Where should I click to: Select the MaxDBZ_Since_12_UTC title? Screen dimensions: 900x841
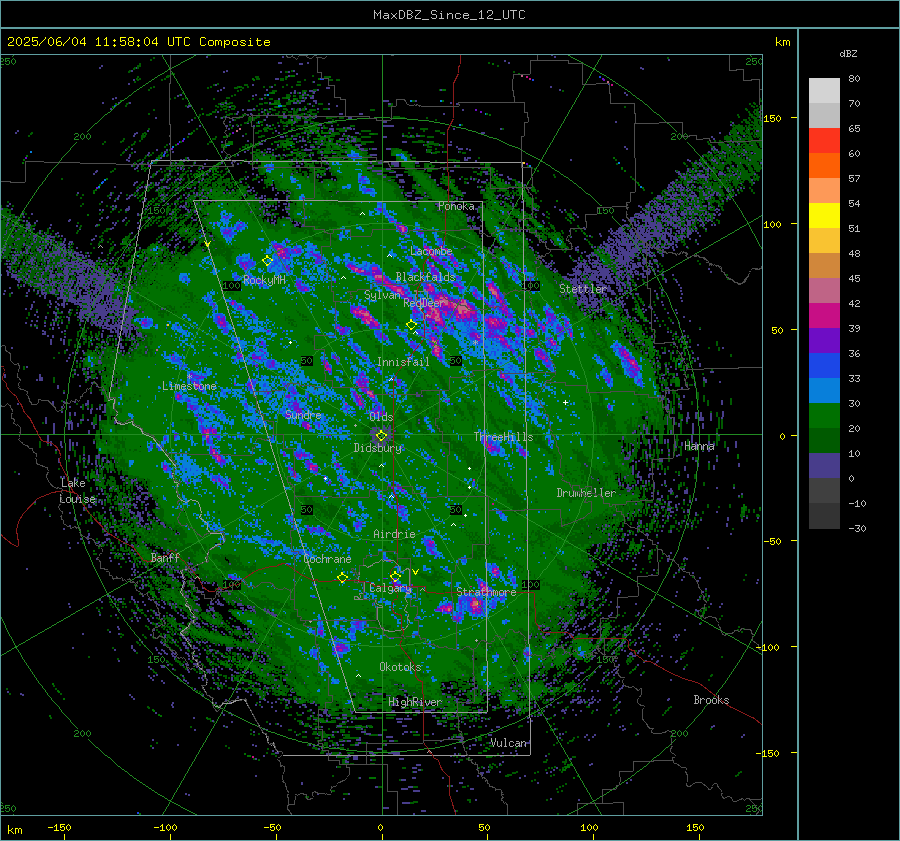coord(449,15)
